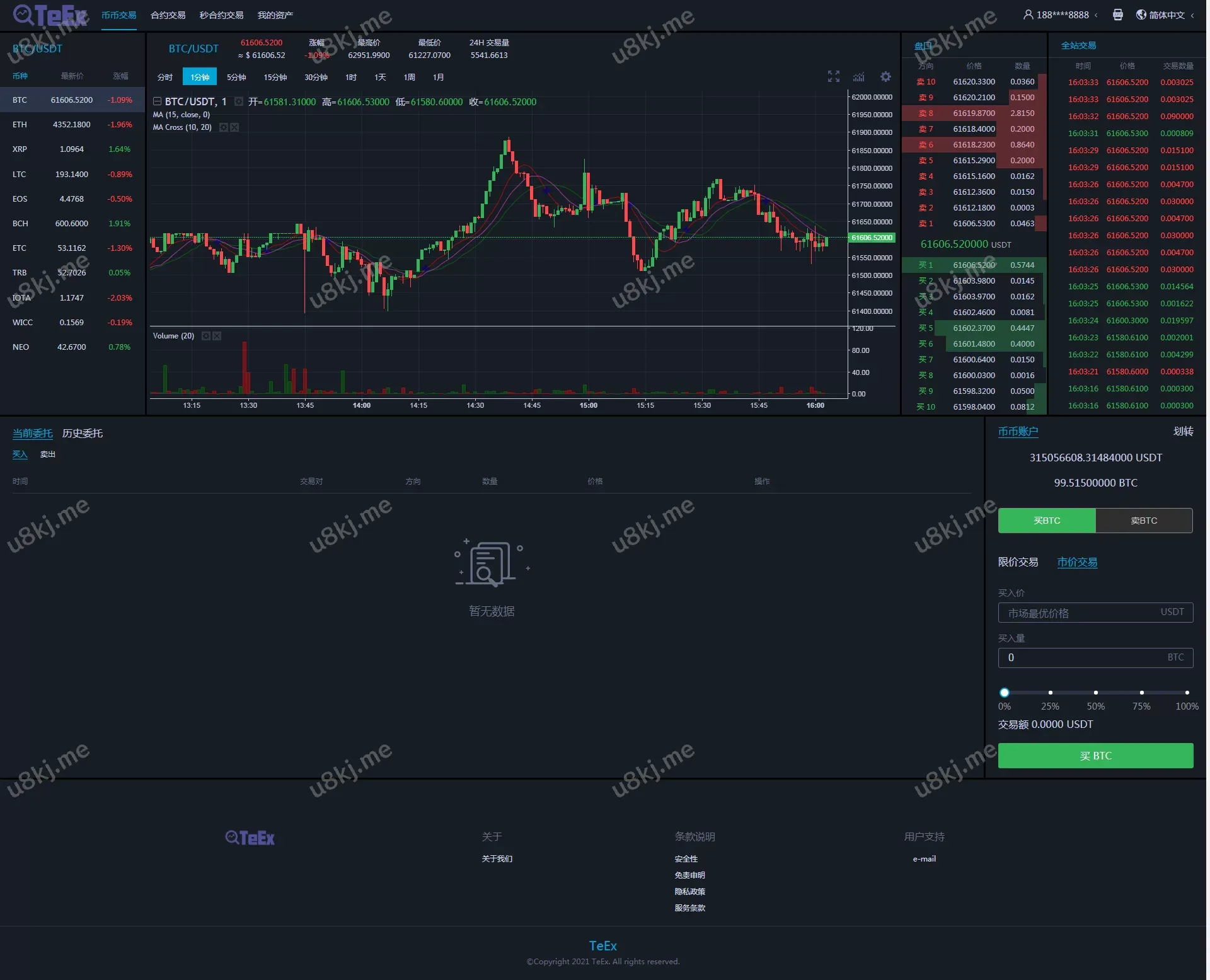Viewport: 1210px width, 980px height.
Task: Collapse the BTC/USDT chart legend
Action: (158, 101)
